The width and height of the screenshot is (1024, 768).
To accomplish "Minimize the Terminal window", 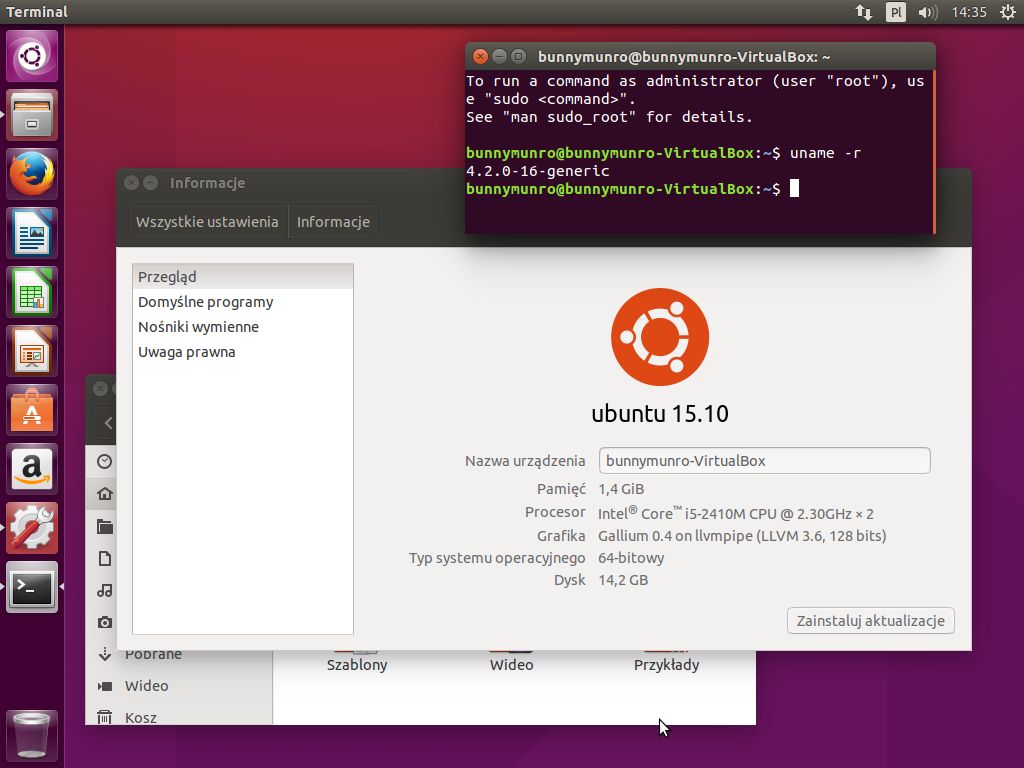I will click(499, 57).
